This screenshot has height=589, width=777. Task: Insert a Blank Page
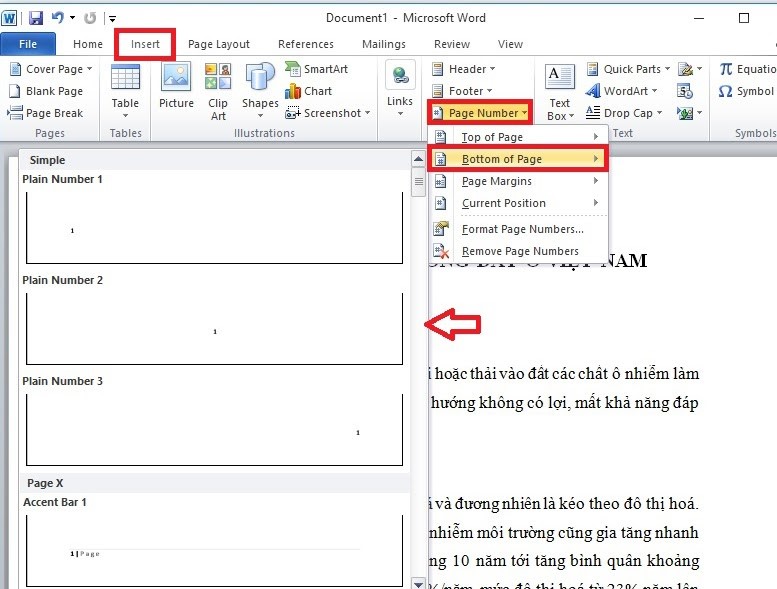47,91
